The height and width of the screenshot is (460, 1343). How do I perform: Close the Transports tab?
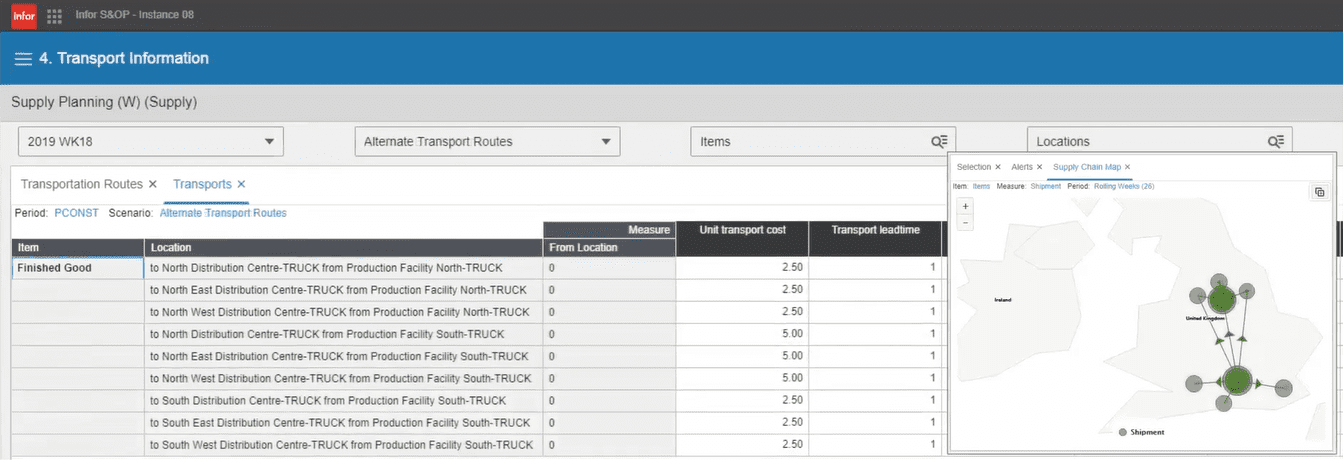click(241, 184)
